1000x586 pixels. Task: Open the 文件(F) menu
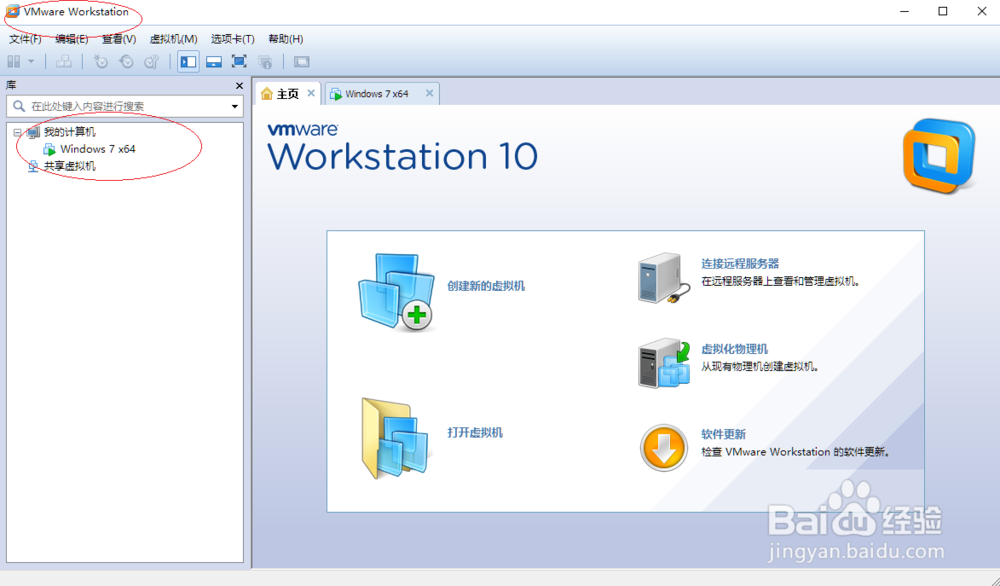click(x=25, y=39)
